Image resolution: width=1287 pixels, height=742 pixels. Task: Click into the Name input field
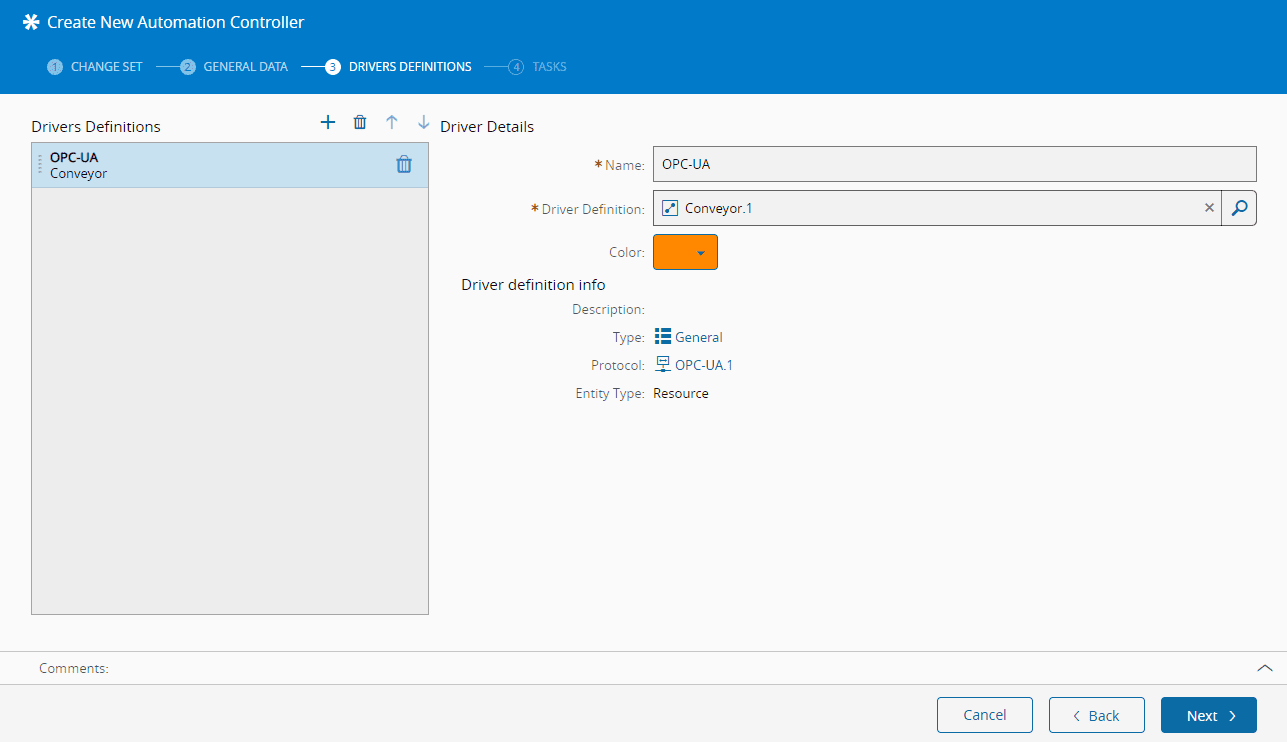click(x=953, y=164)
